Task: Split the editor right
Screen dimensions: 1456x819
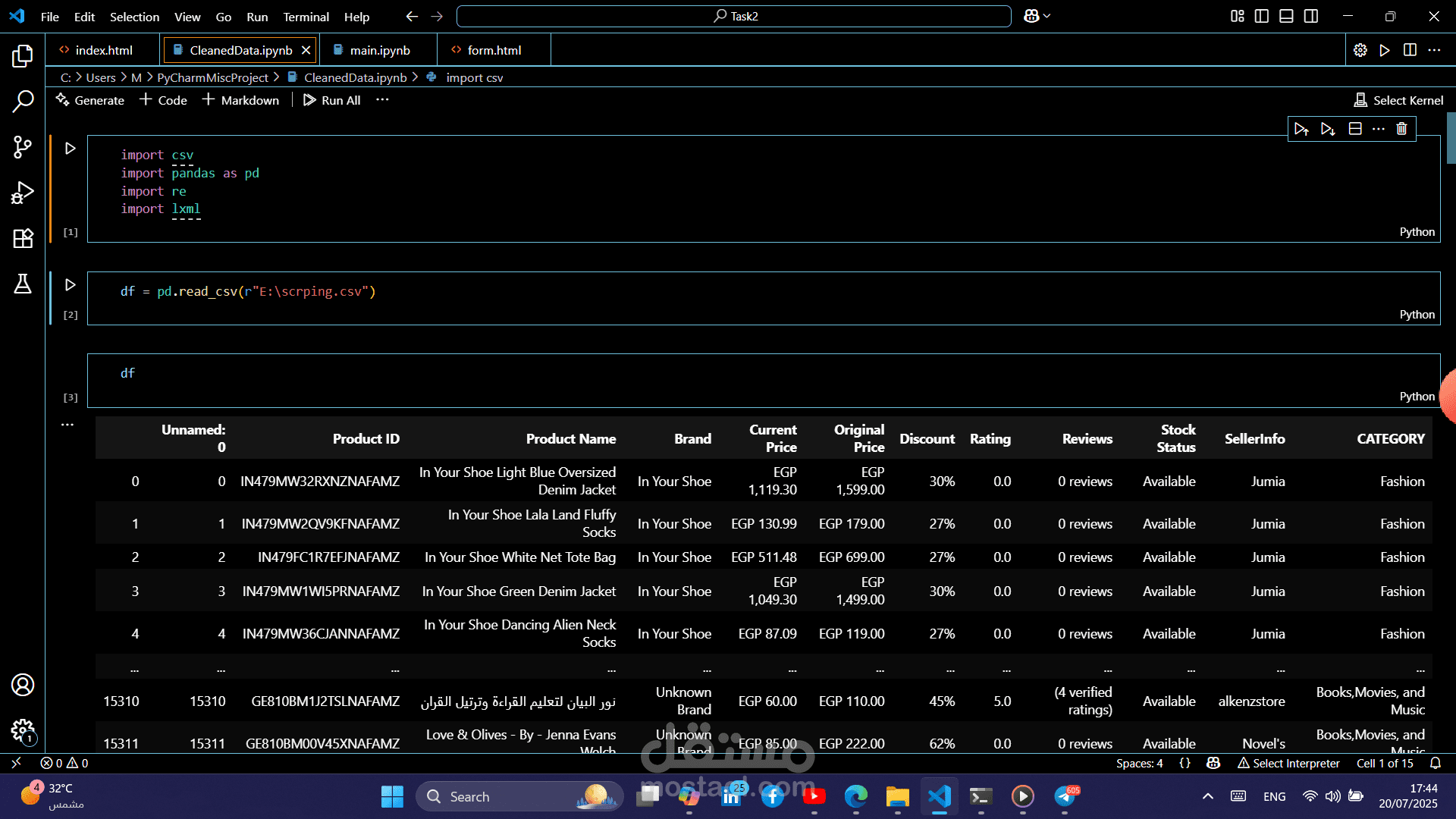Action: [x=1410, y=50]
